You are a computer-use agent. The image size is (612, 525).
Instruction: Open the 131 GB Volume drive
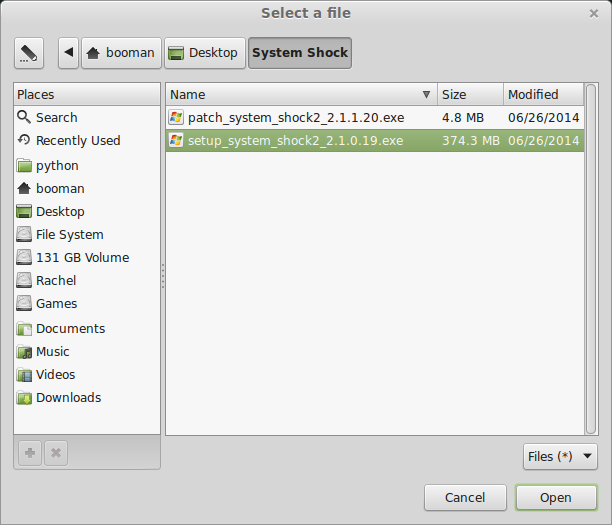coord(87,258)
